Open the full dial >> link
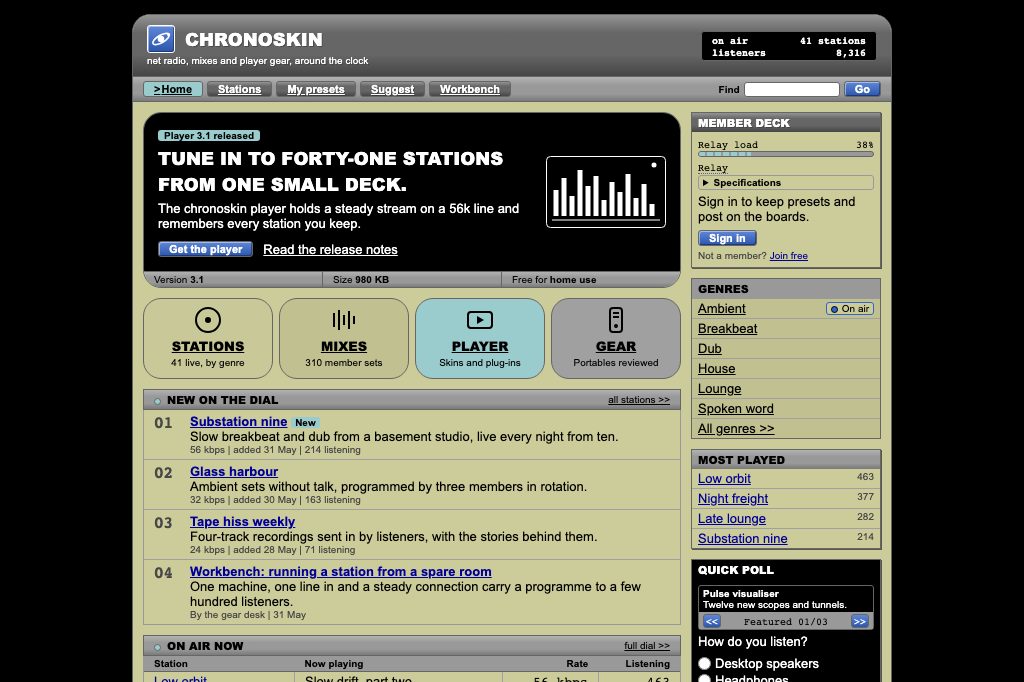The height and width of the screenshot is (682, 1024). pyautogui.click(x=647, y=645)
